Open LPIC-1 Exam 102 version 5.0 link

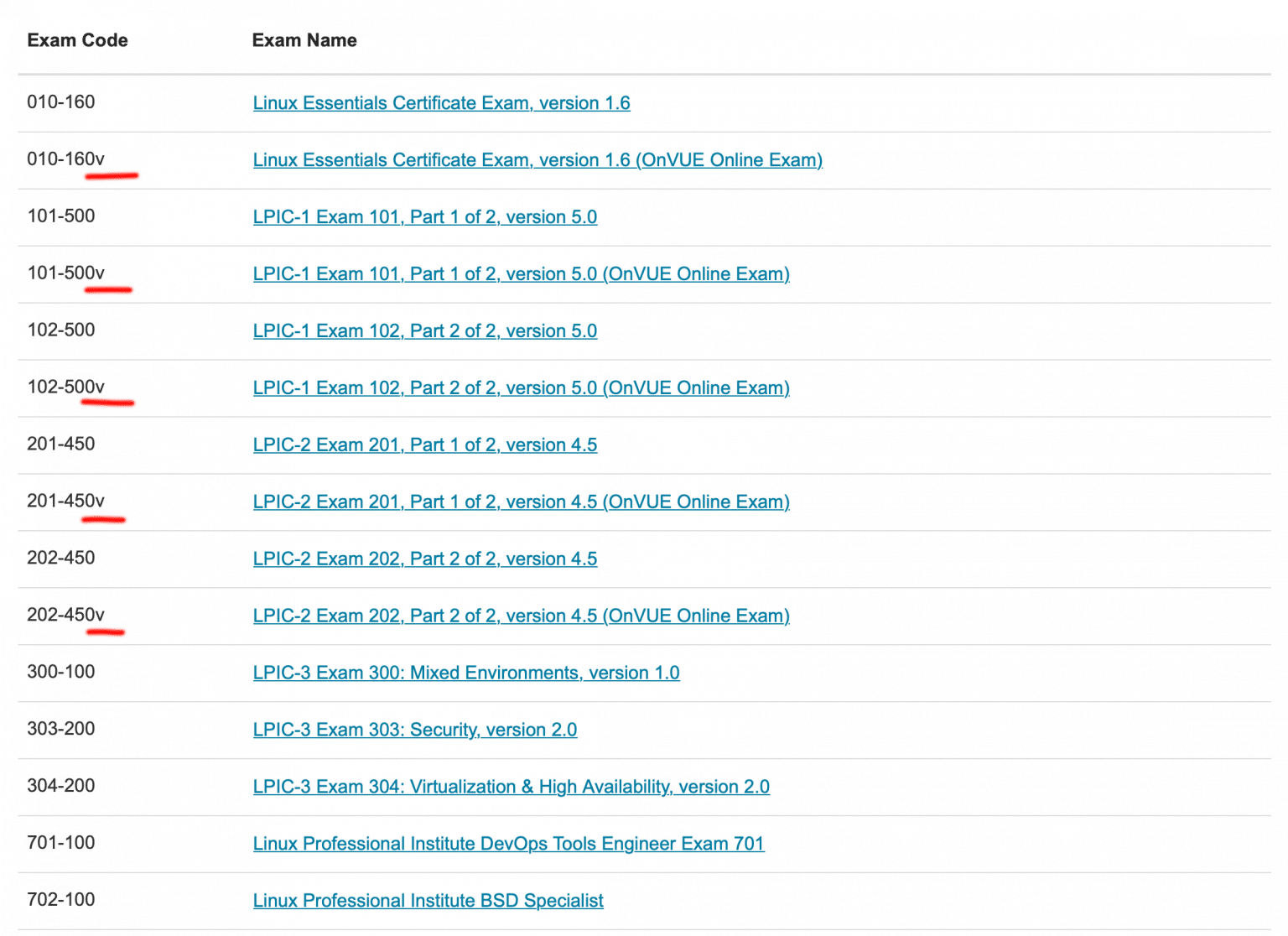(424, 331)
